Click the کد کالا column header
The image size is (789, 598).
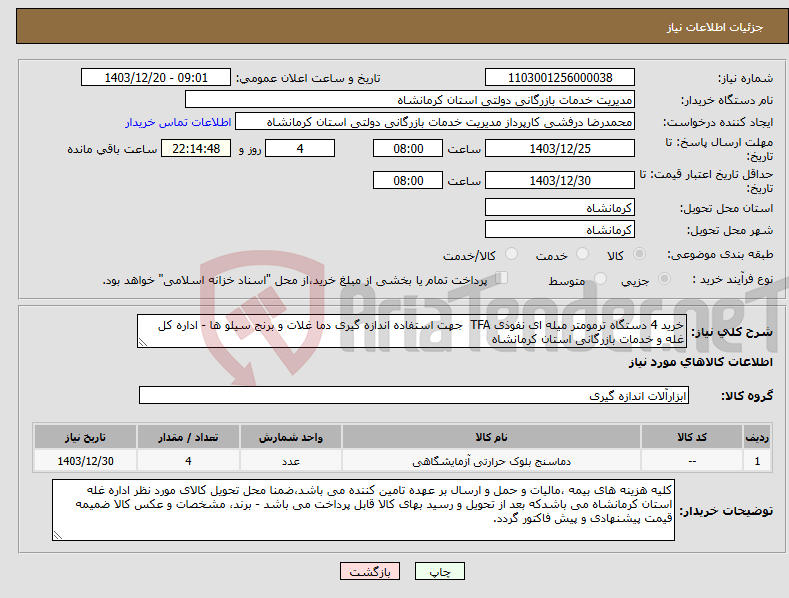[x=692, y=436]
